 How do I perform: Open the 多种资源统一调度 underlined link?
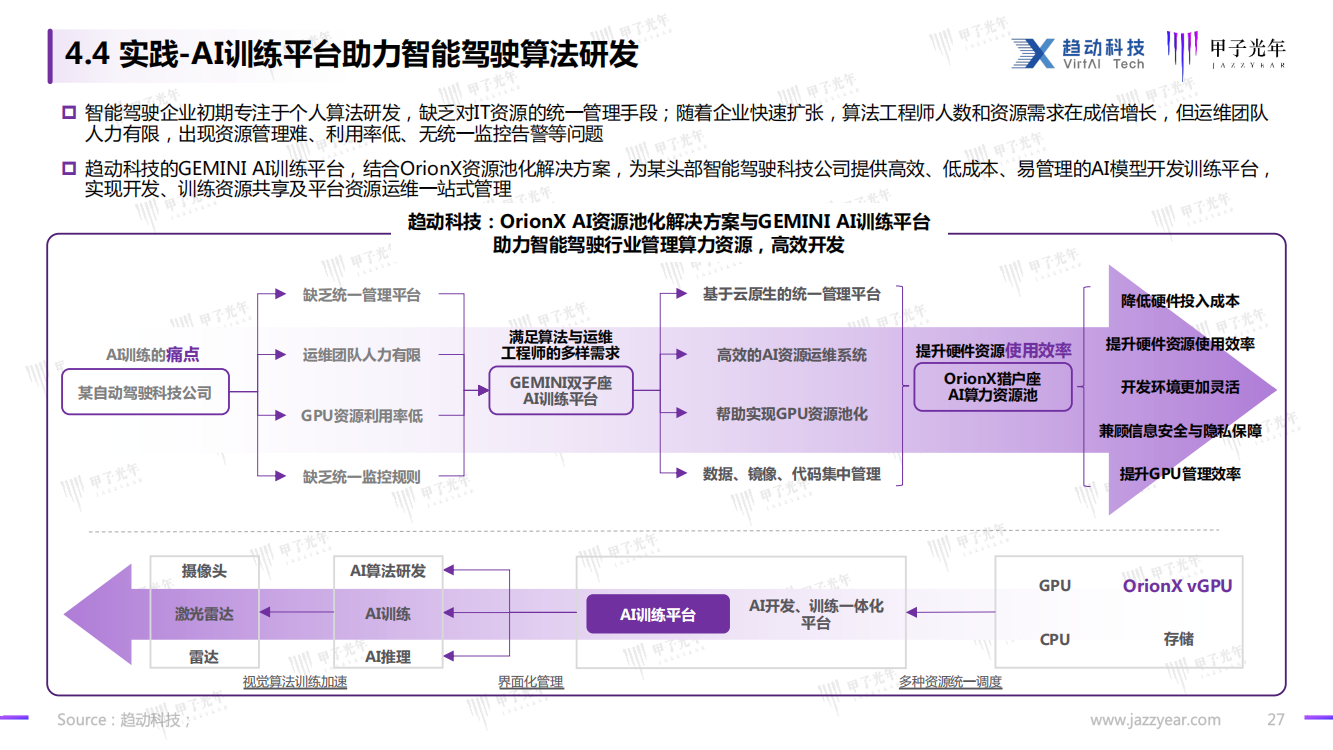coord(950,682)
